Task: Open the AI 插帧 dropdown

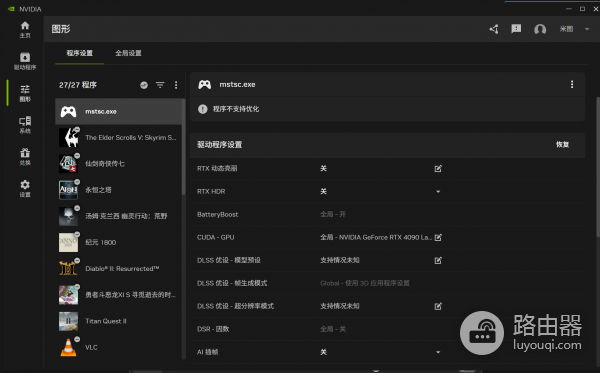Action: (x=438, y=352)
